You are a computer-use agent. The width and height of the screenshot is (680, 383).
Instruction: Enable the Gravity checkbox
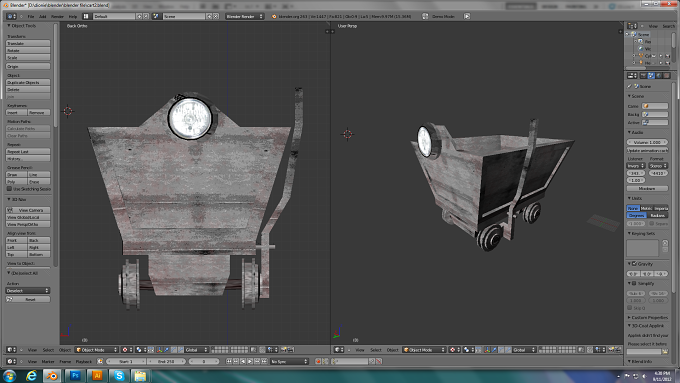point(634,264)
